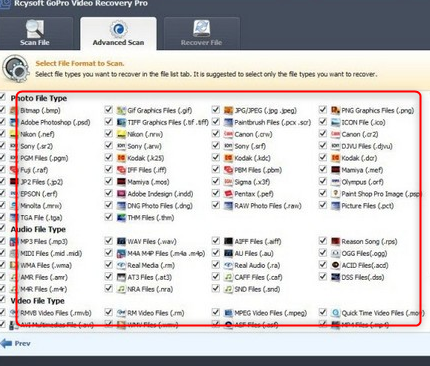The width and height of the screenshot is (430, 366).
Task: Click the ACID Files (.acd) icon
Action: (335, 265)
